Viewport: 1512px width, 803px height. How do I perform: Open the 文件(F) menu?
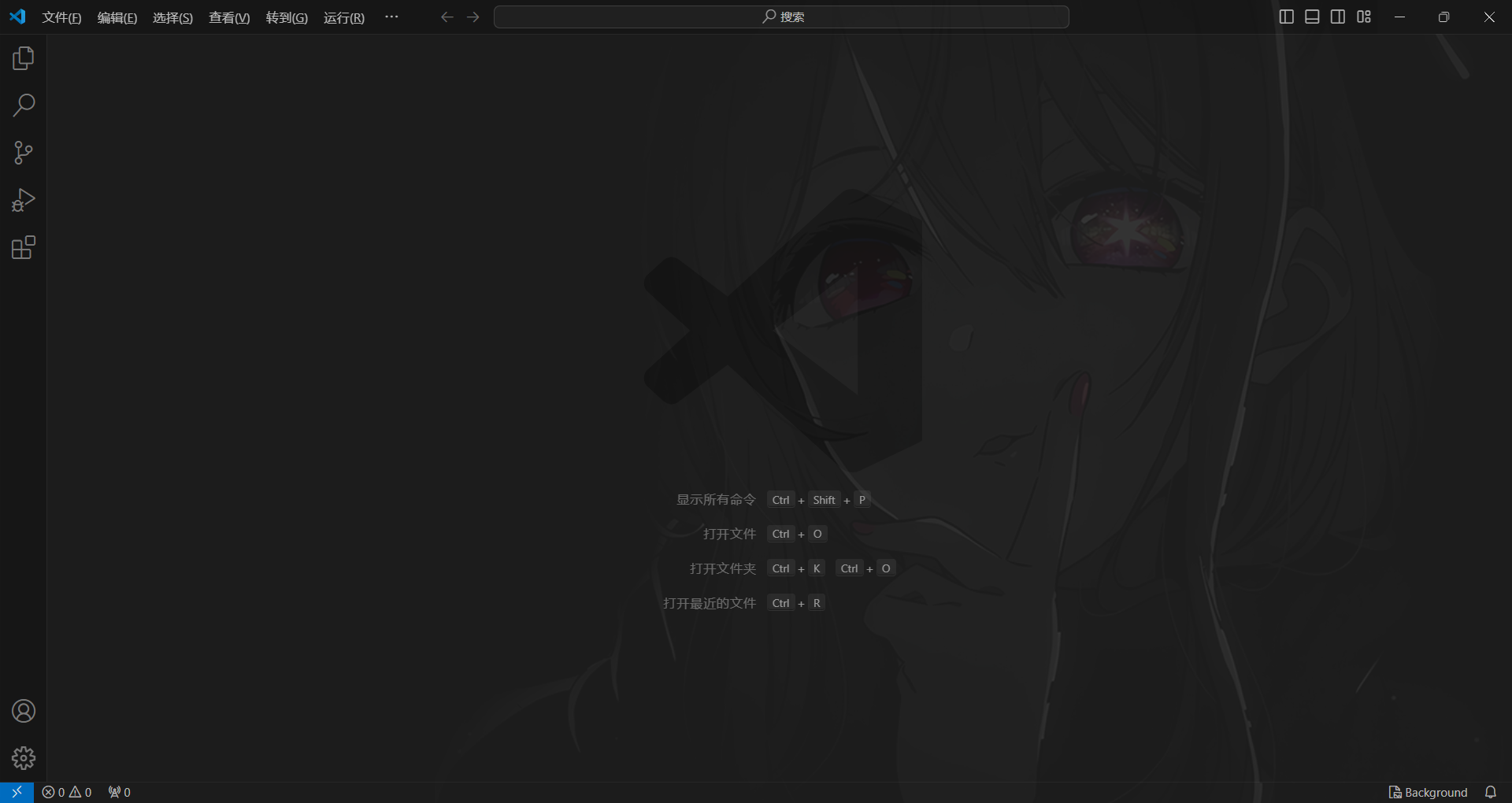(x=61, y=17)
